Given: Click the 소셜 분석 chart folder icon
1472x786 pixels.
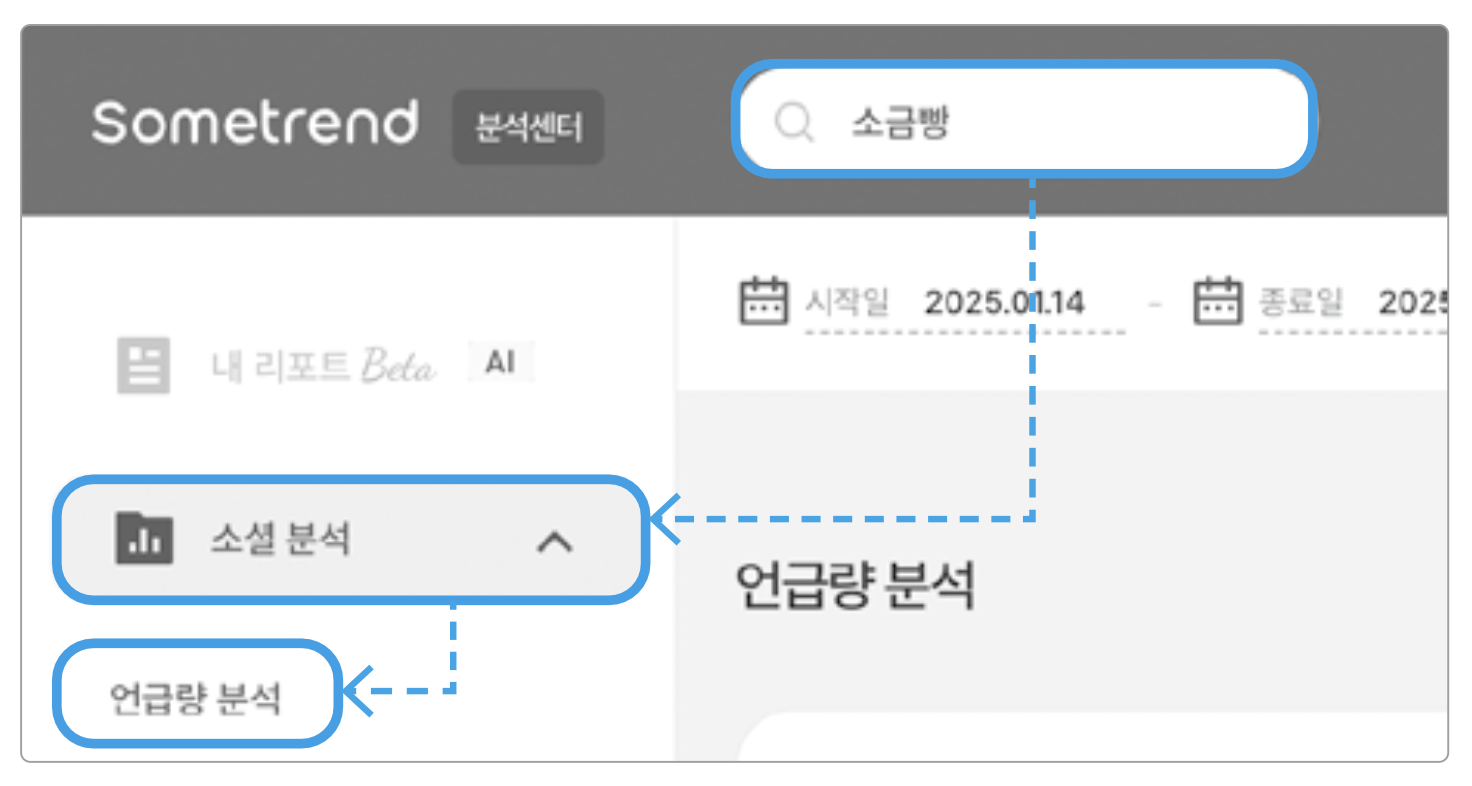Looking at the screenshot, I should pyautogui.click(x=144, y=539).
